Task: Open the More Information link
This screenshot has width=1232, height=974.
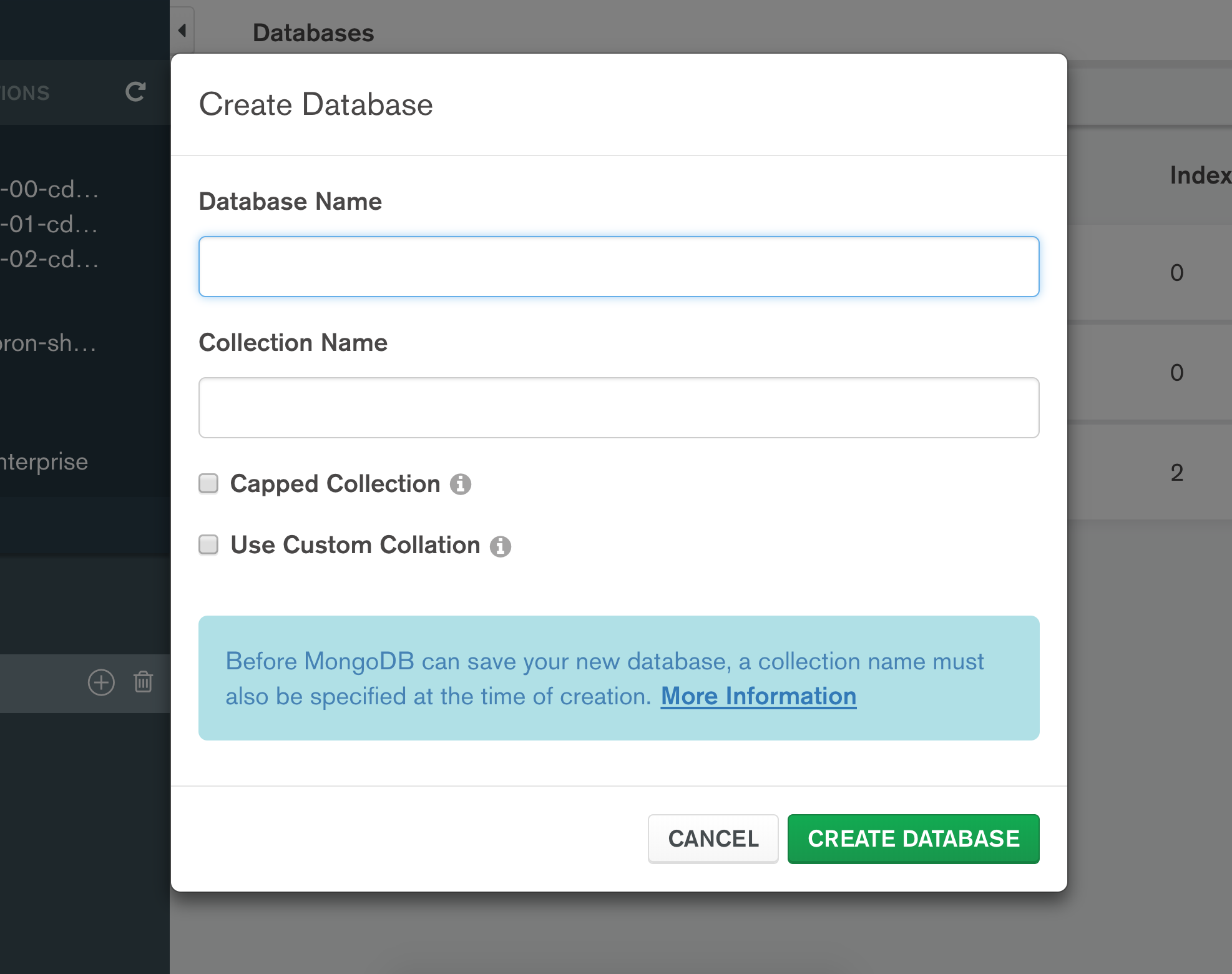Action: point(758,696)
